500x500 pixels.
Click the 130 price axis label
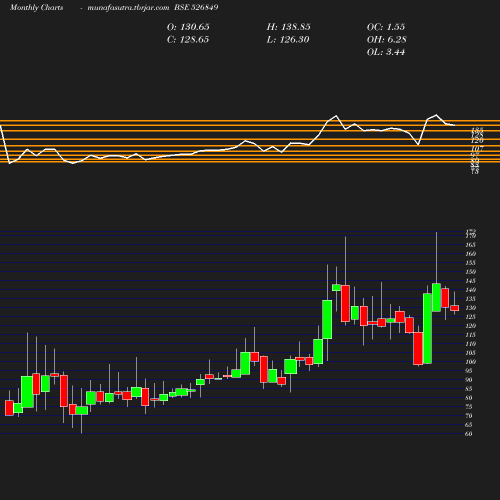pos(470,308)
